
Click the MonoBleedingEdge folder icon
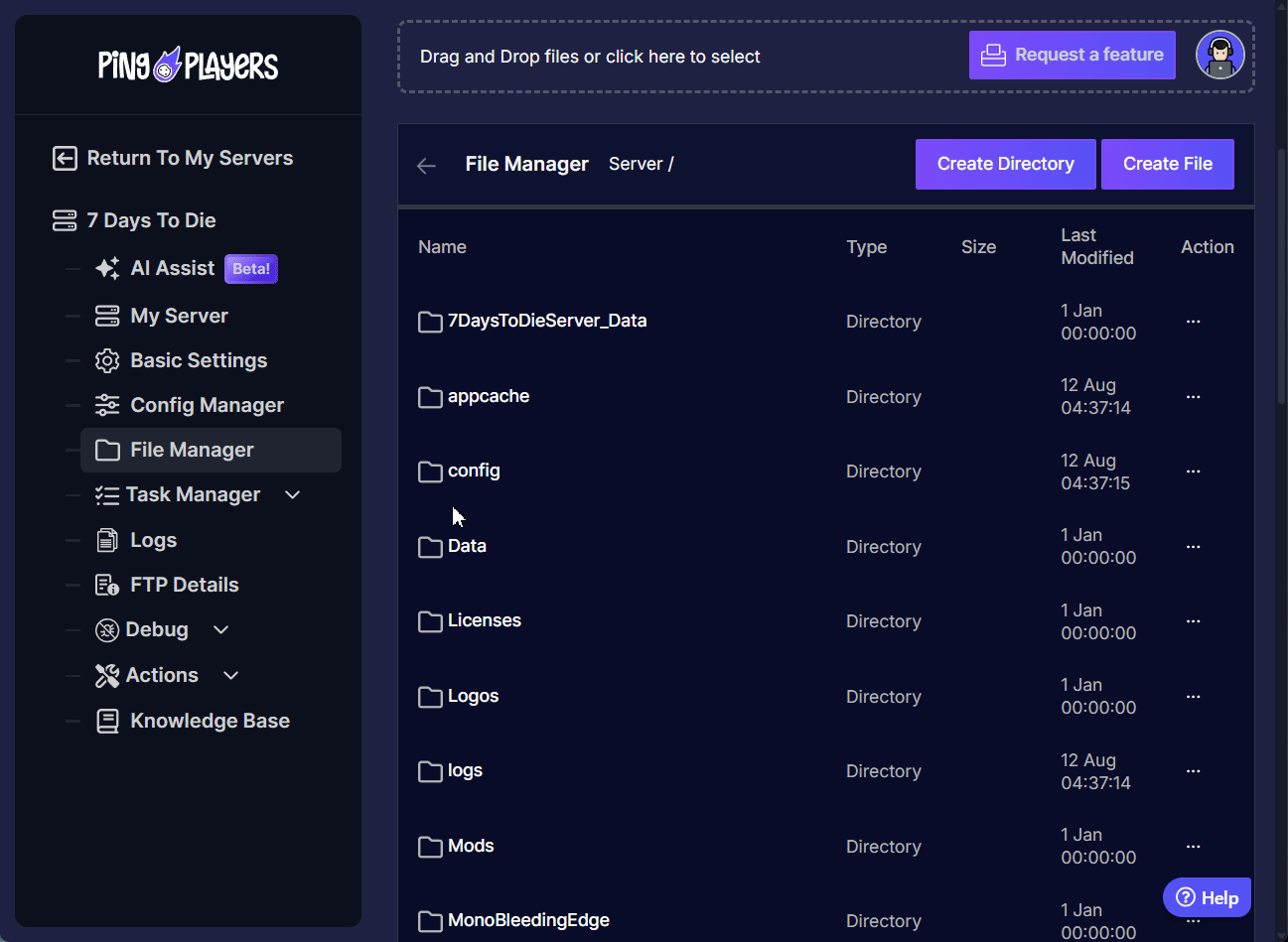pos(430,921)
